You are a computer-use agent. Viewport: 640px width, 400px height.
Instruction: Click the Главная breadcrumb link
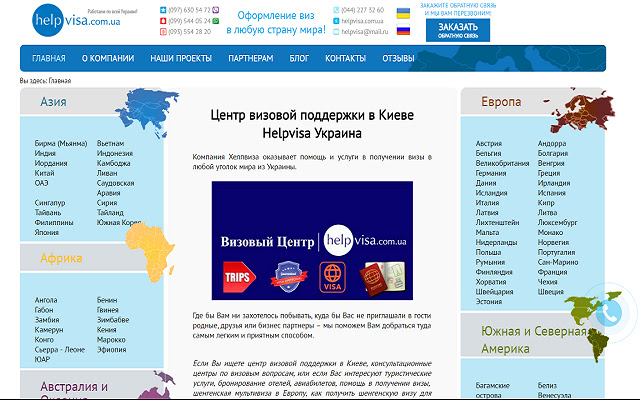pyautogui.click(x=60, y=81)
